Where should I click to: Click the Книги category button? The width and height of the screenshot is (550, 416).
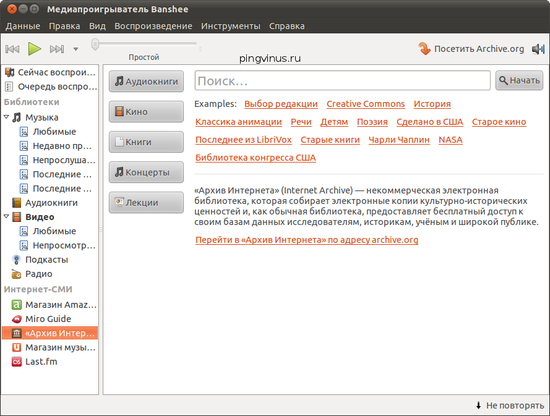click(x=146, y=142)
